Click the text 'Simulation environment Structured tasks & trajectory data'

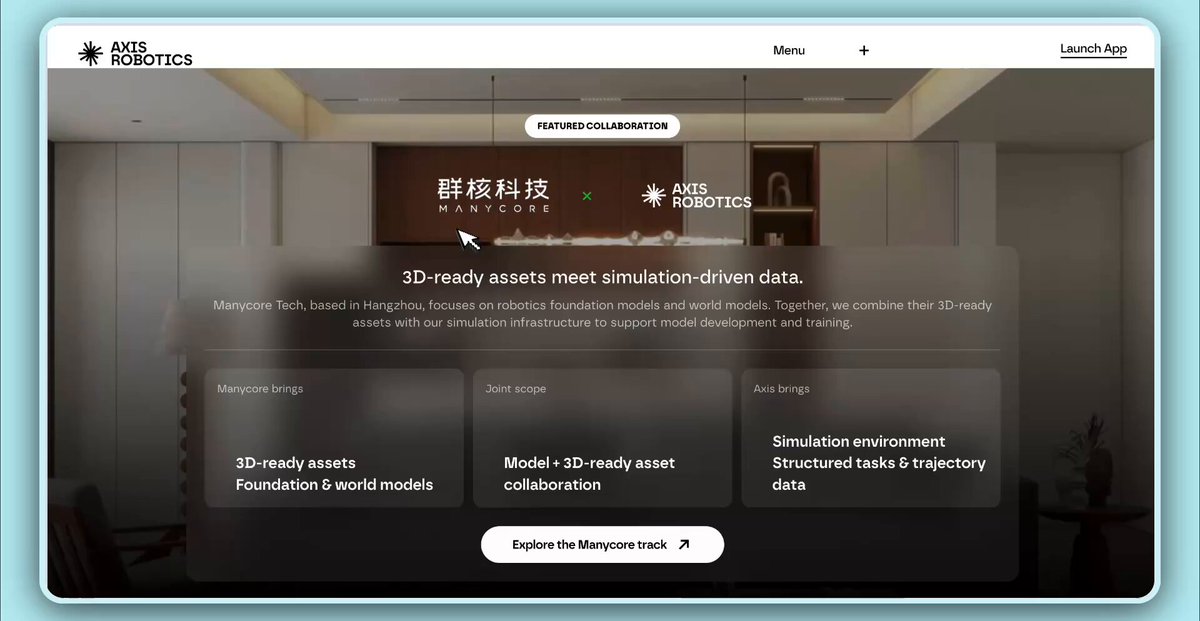[x=879, y=463]
